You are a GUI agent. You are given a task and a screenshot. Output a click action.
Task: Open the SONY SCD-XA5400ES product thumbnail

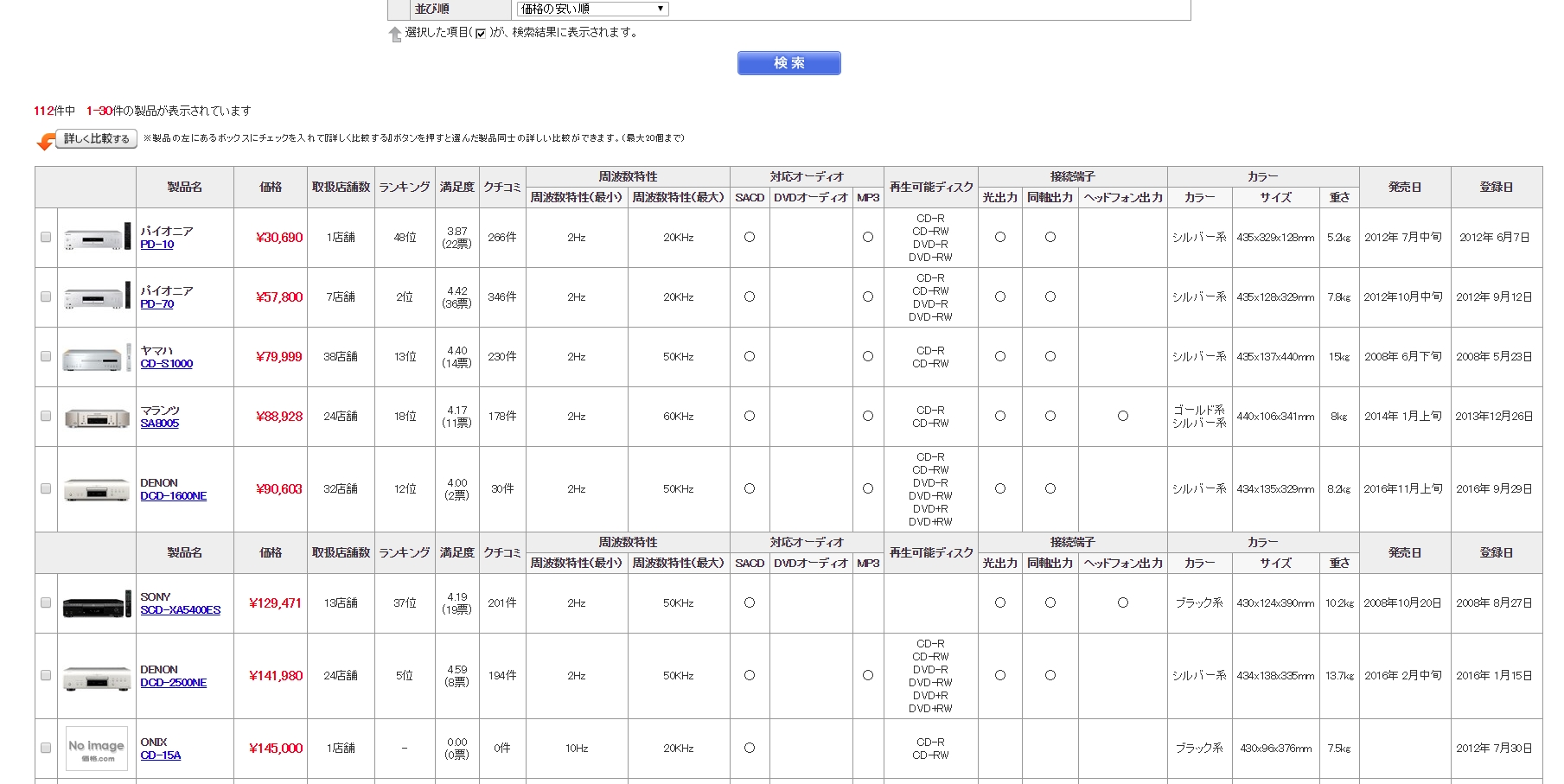pyautogui.click(x=97, y=603)
